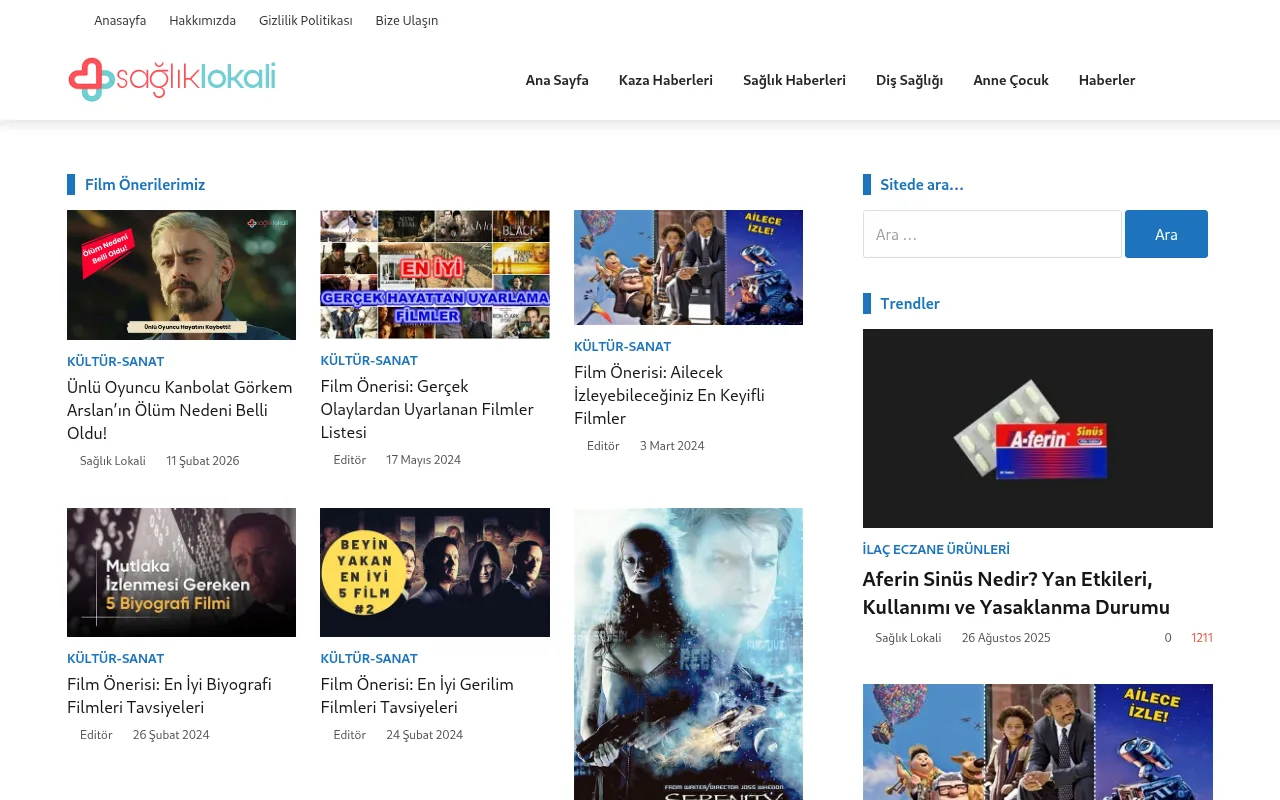
Task: Open the Kaza Haberleri menu item
Action: 665,80
